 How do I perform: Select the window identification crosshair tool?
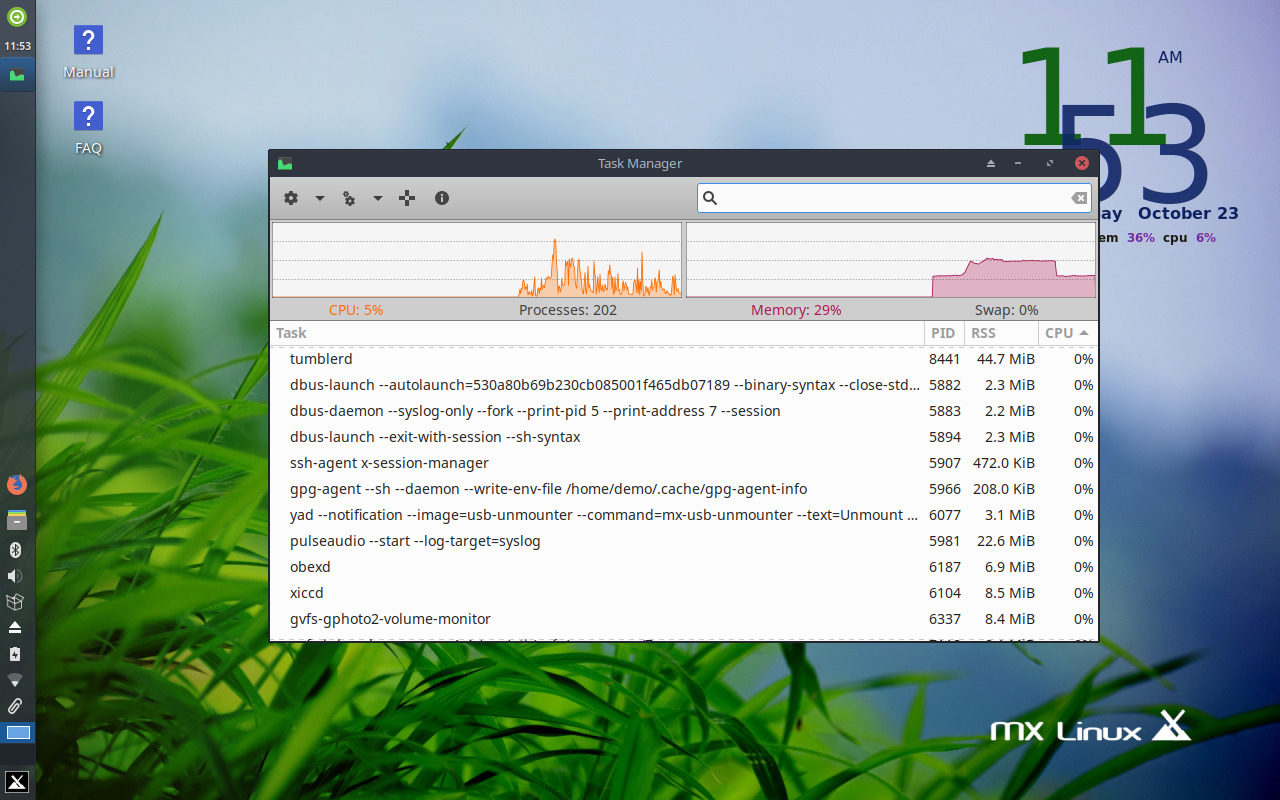tap(406, 198)
